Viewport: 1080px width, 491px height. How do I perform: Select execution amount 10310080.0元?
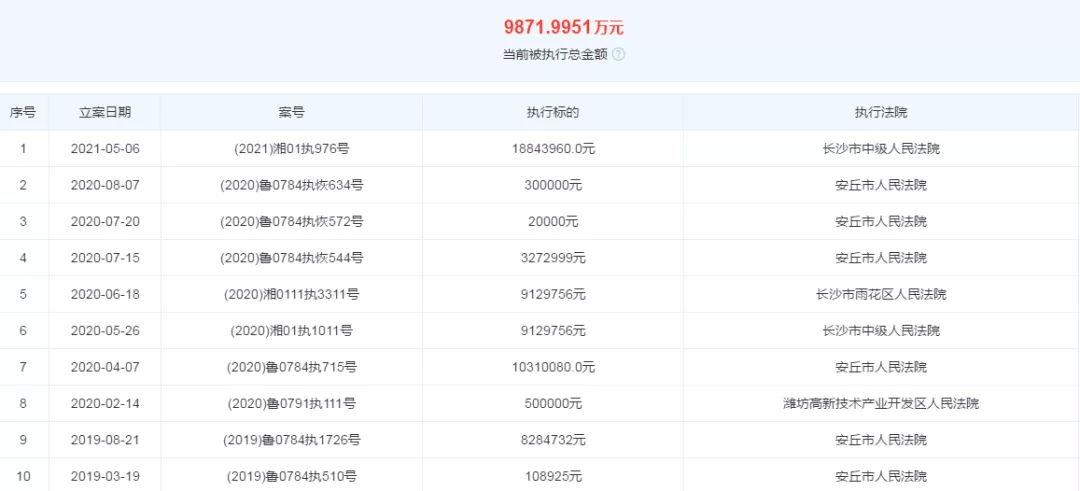[552, 368]
